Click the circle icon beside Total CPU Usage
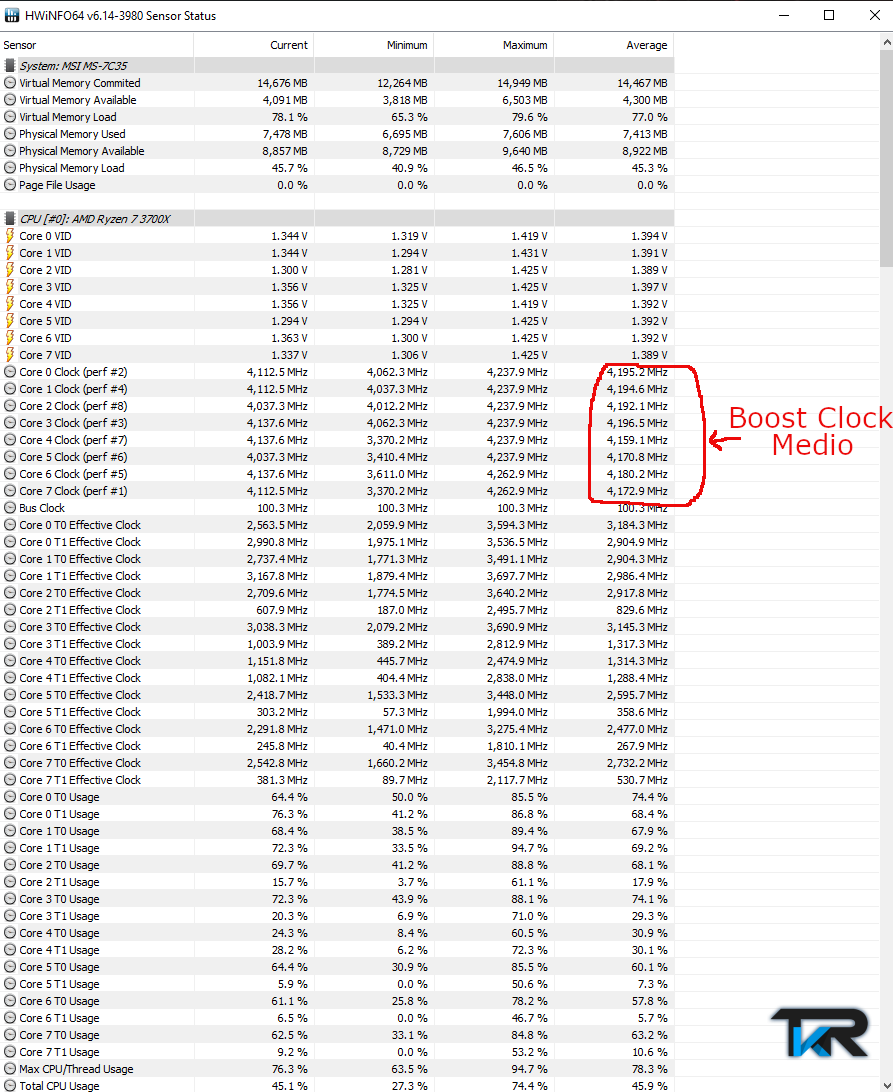893x1092 pixels. click(10, 1086)
